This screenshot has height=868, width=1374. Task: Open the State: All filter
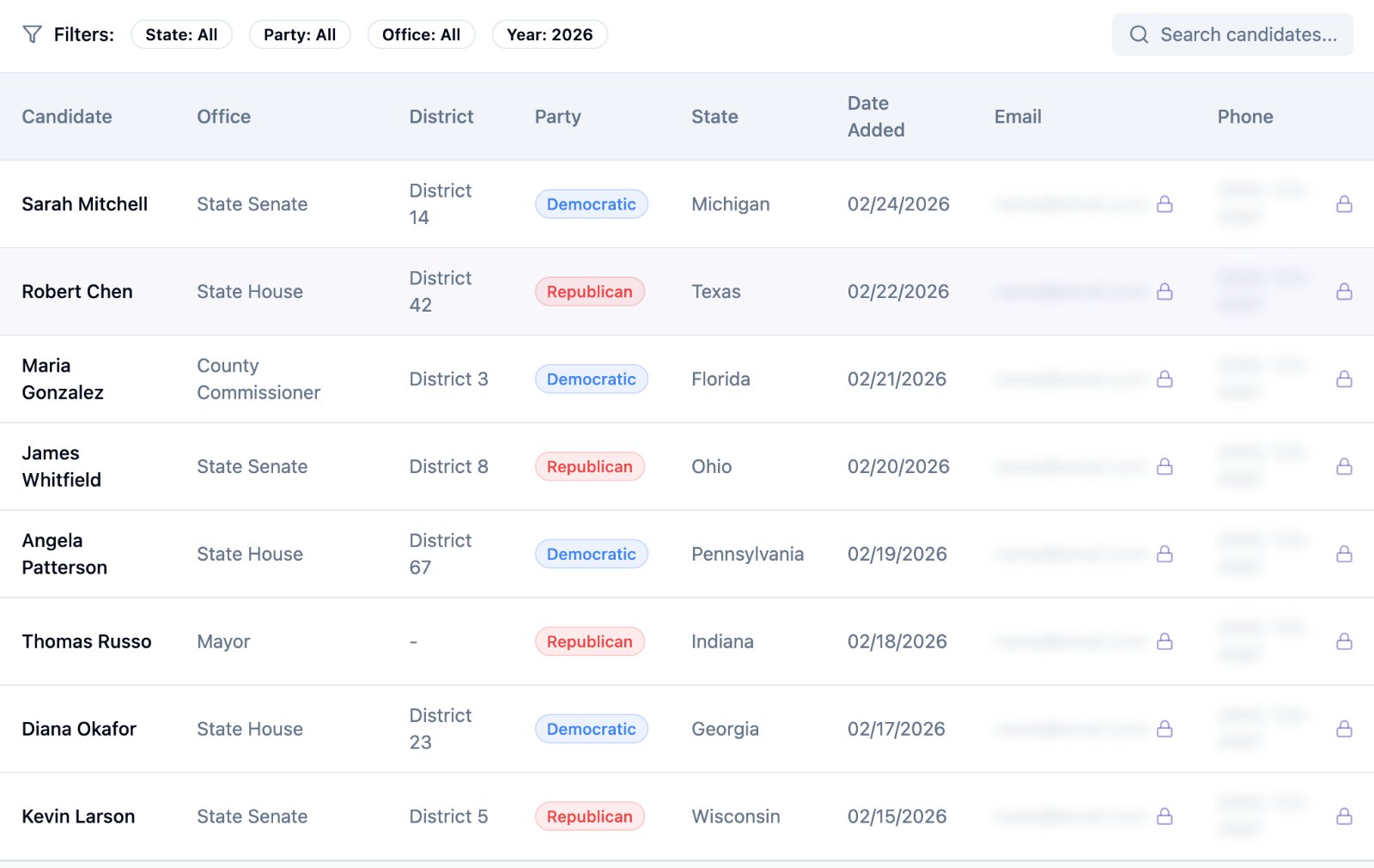(181, 34)
